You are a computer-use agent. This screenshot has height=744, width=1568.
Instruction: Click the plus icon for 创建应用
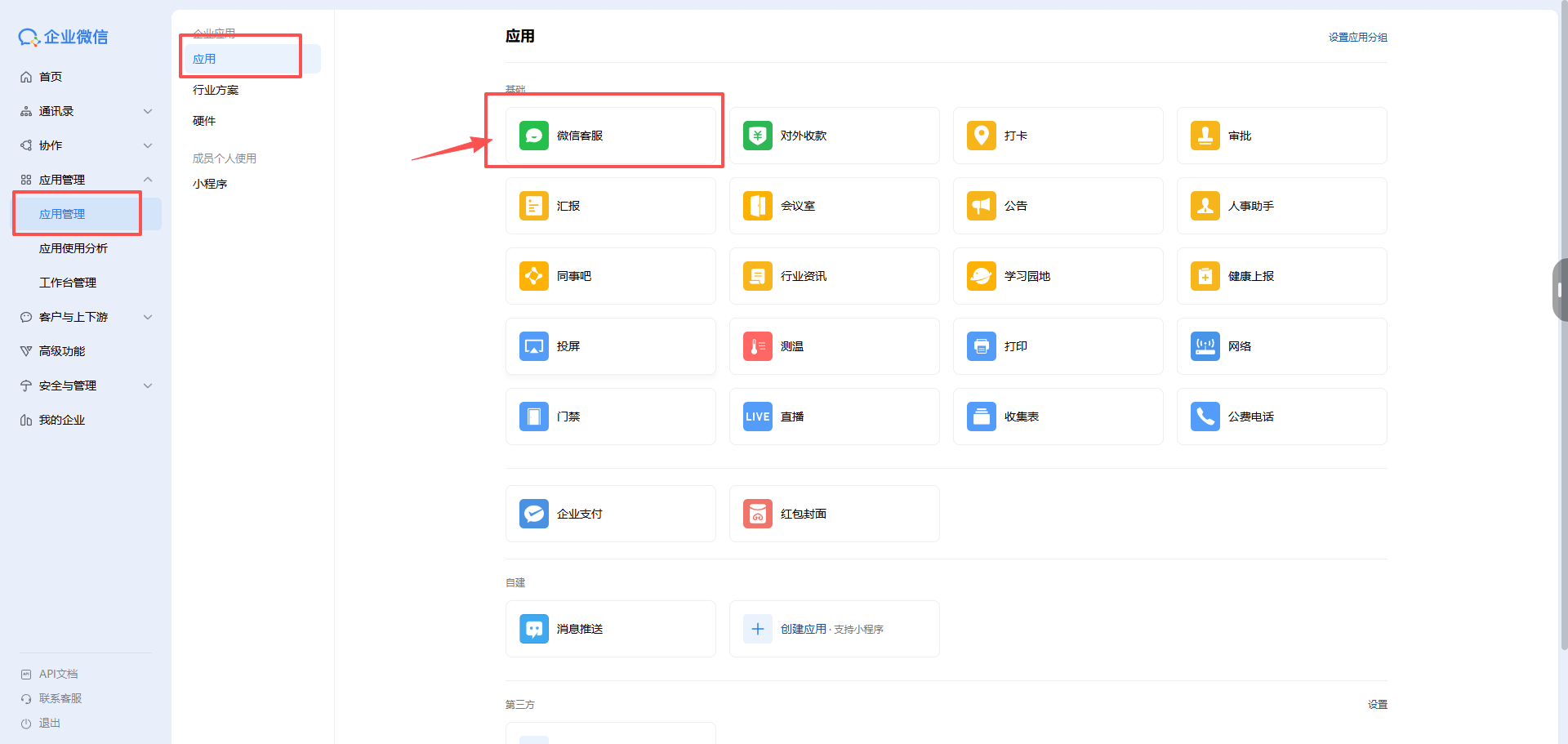point(758,629)
